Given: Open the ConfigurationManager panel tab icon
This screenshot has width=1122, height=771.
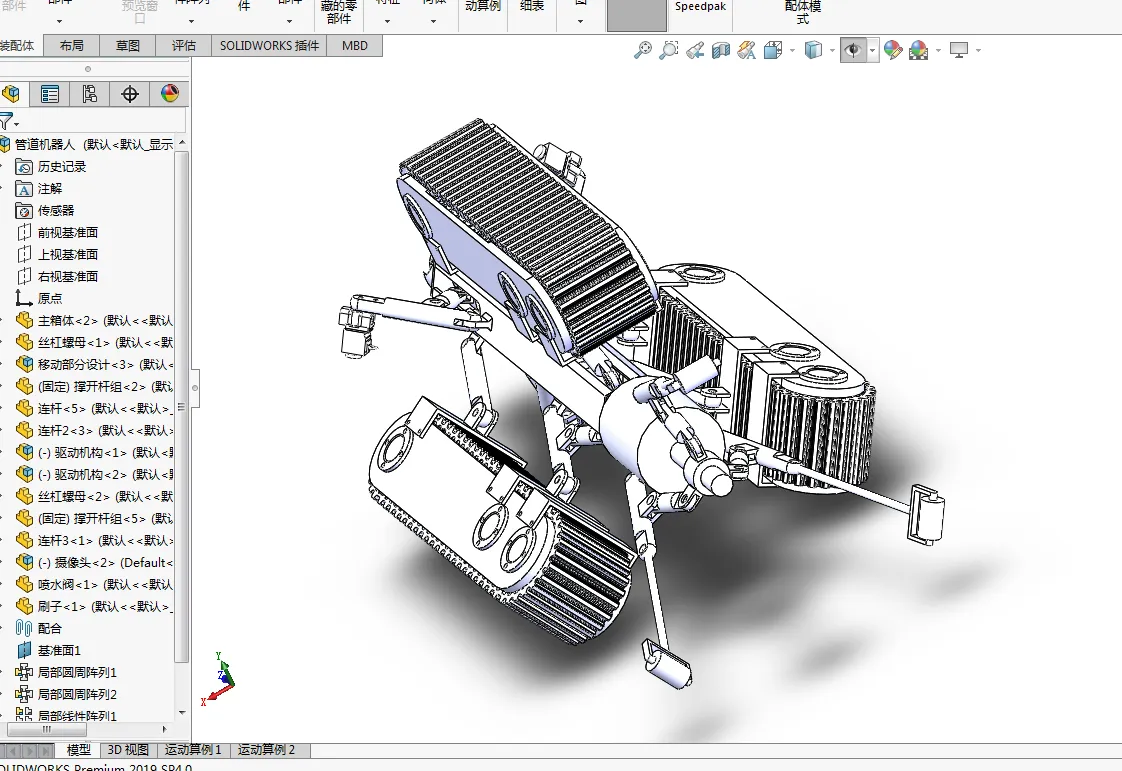Looking at the screenshot, I should 90,94.
